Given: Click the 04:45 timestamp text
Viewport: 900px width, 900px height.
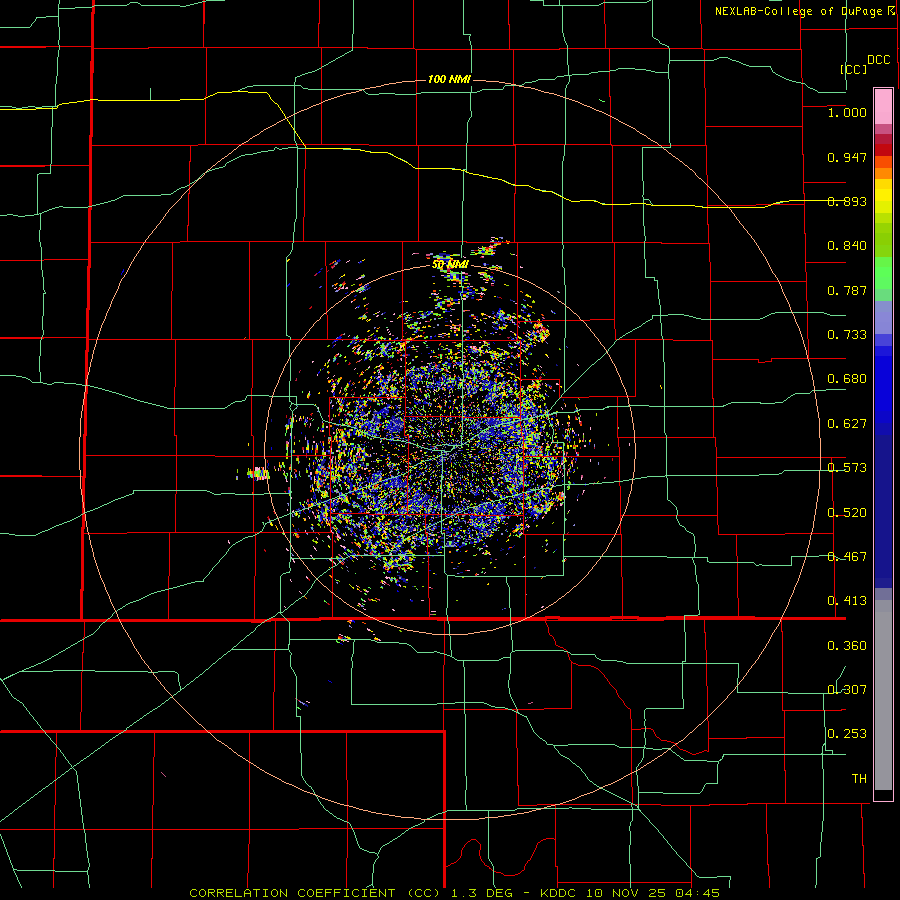Looking at the screenshot, I should click(x=696, y=893).
